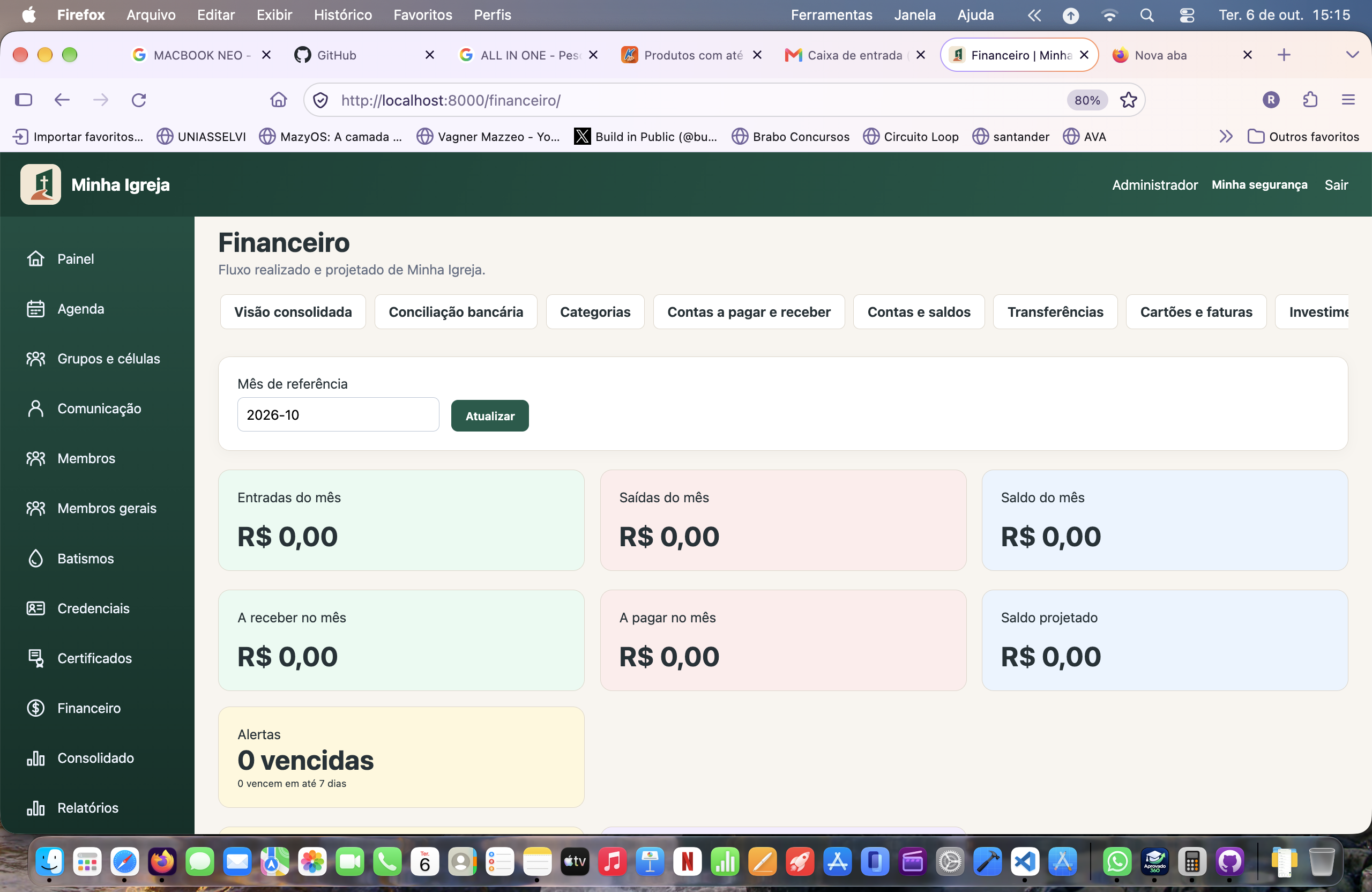Click the Minha Igreja logo
The image size is (1372, 892).
40,184
